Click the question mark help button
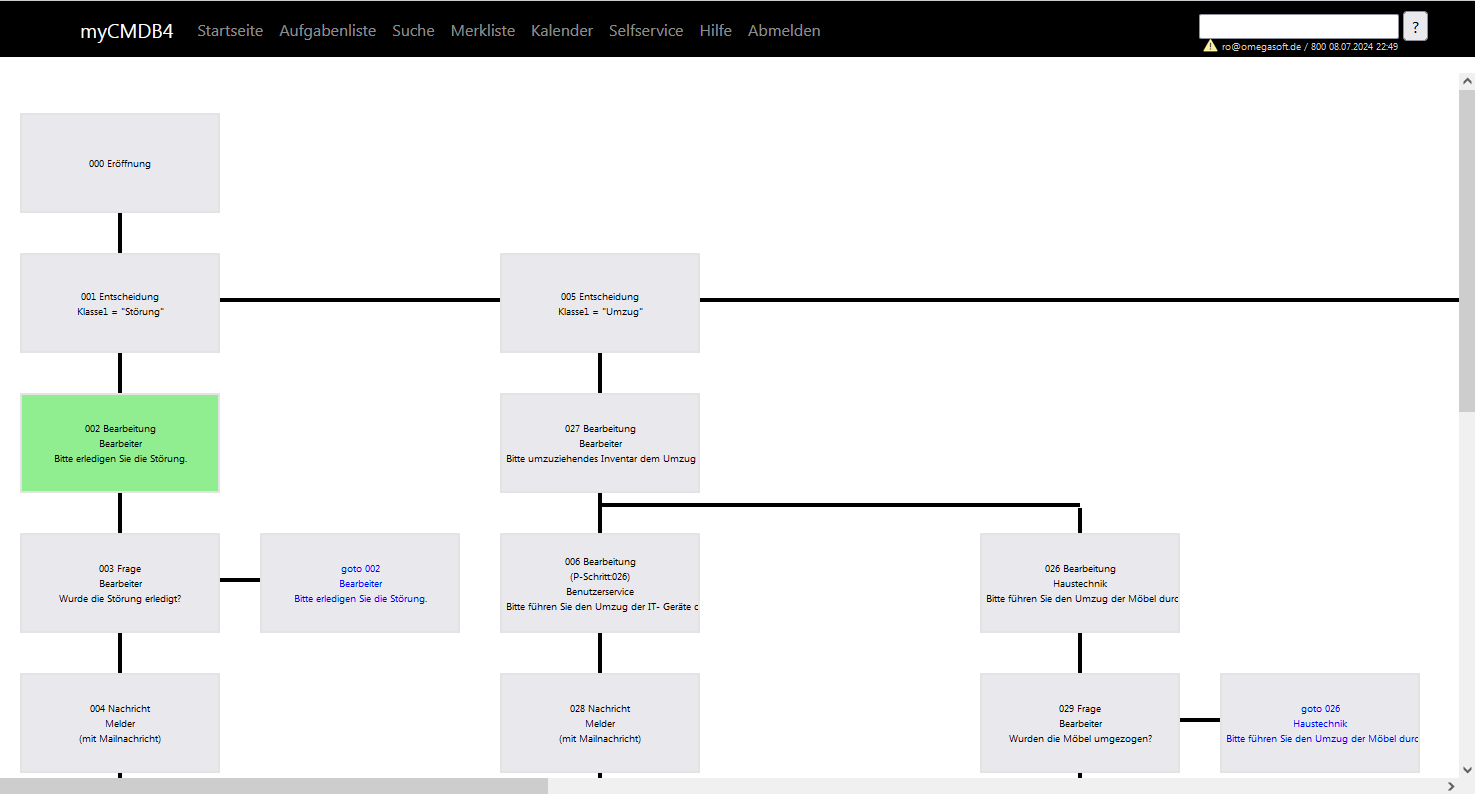The width and height of the screenshot is (1475, 794). (1415, 26)
